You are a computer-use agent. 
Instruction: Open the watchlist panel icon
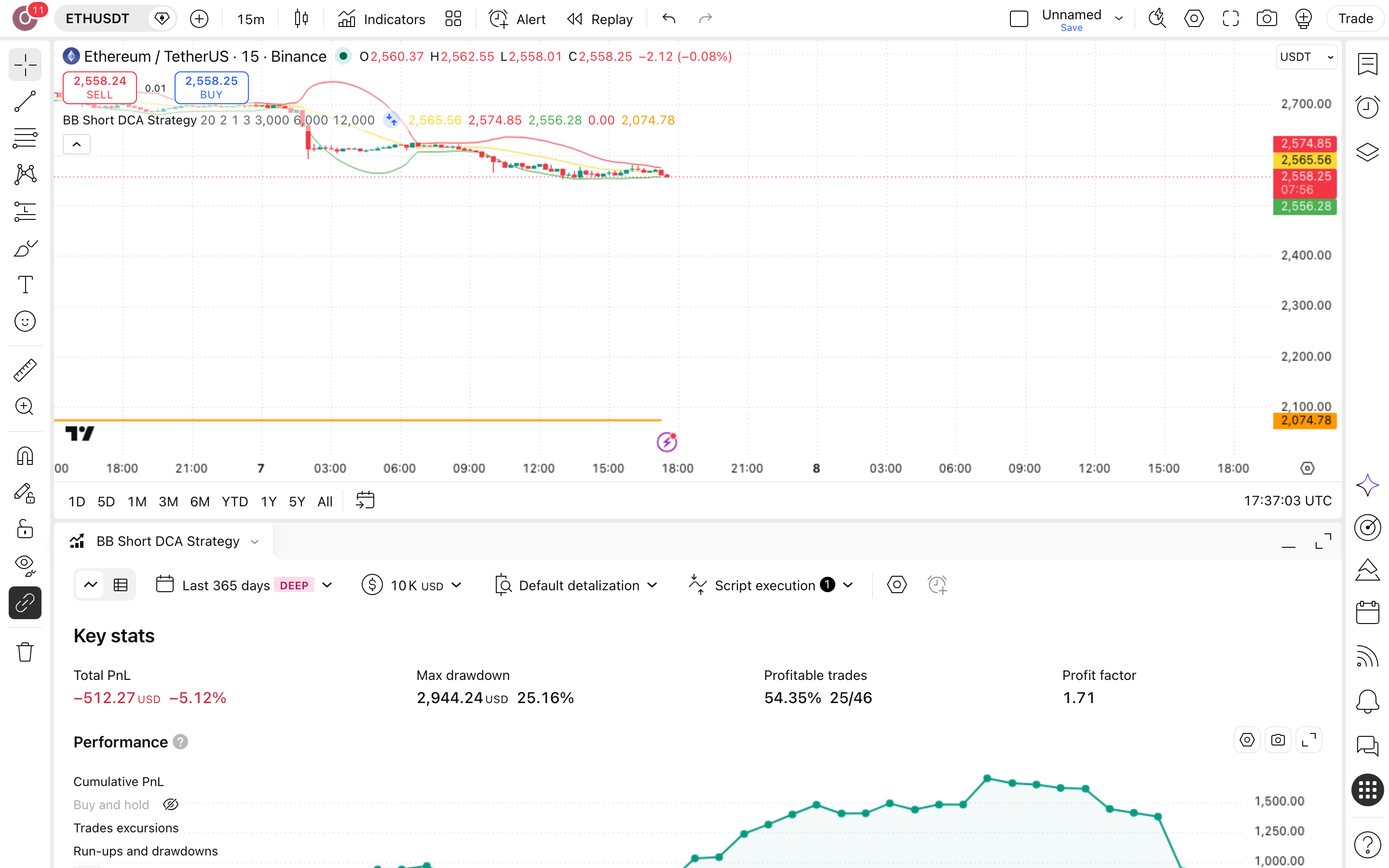click(x=1367, y=64)
